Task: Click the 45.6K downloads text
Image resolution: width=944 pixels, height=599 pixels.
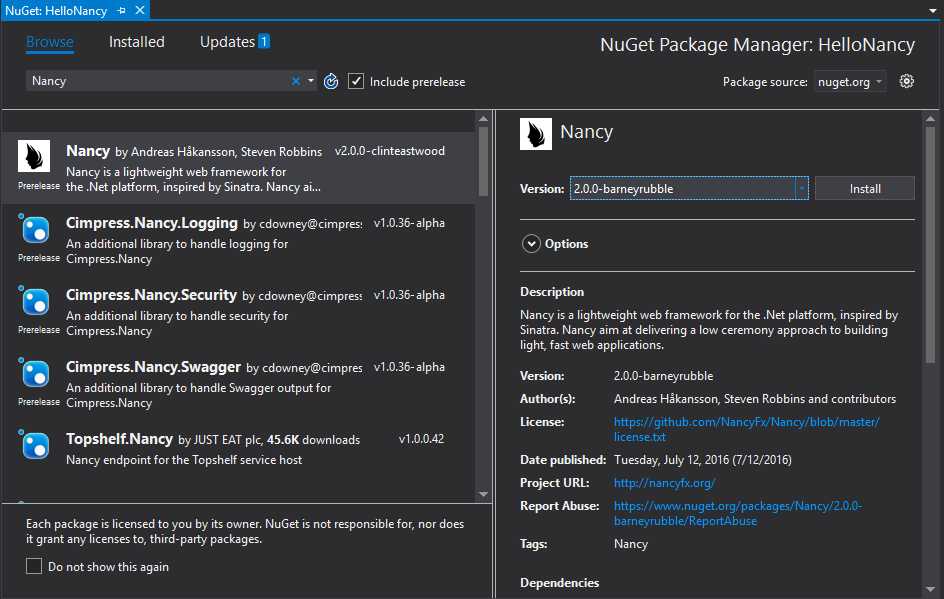Action: tap(313, 439)
